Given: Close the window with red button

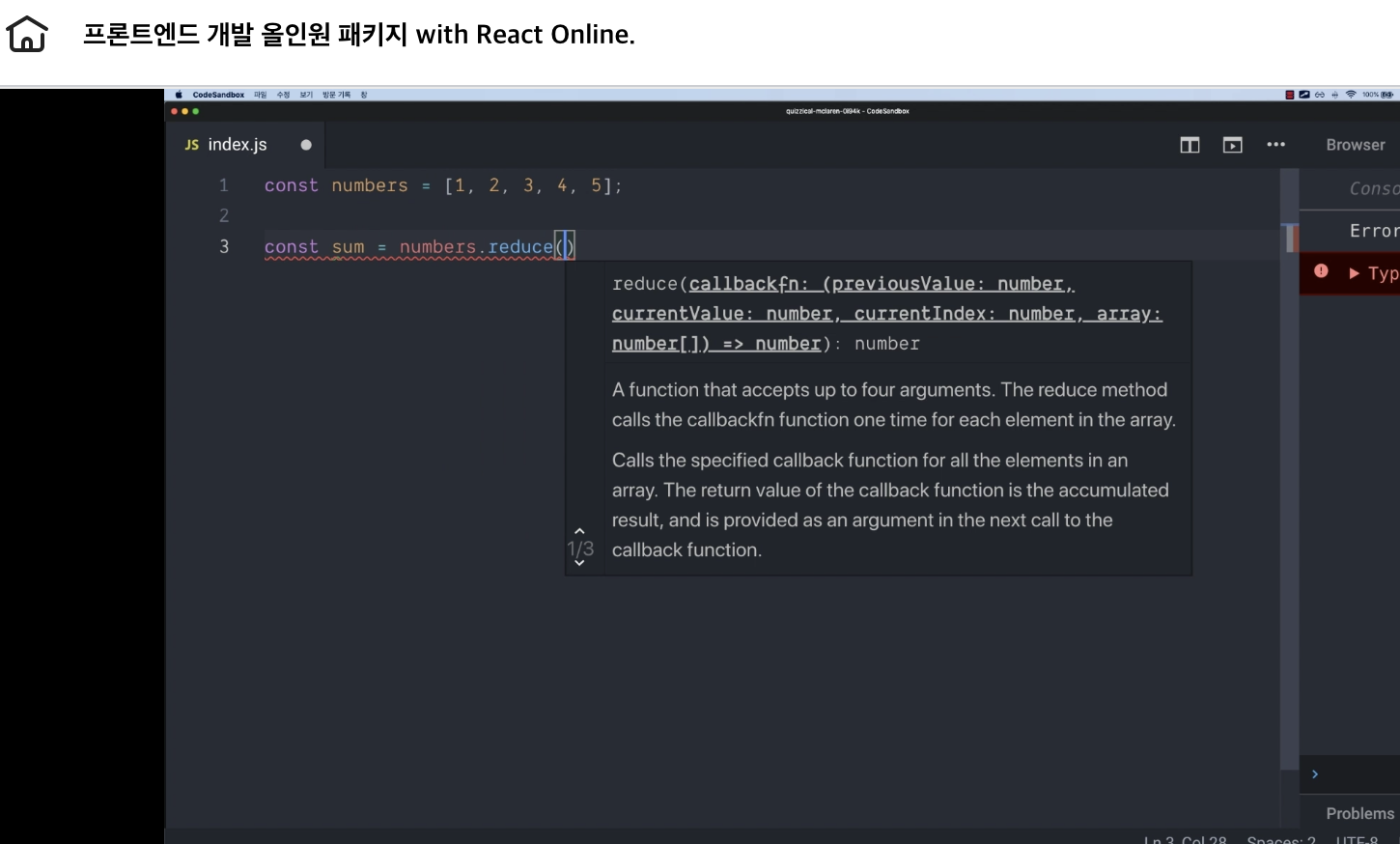Looking at the screenshot, I should (x=174, y=111).
